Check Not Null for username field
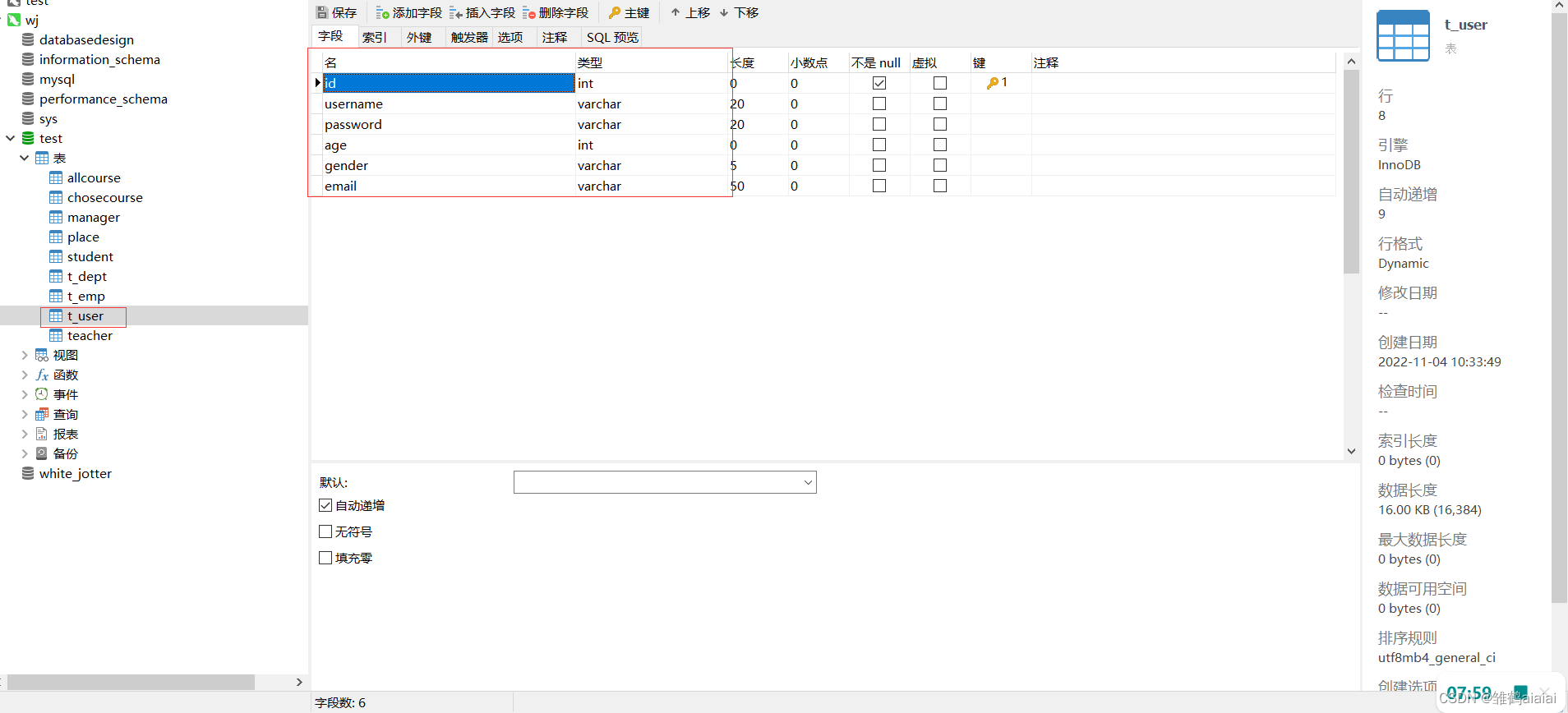This screenshot has height=713, width=1568. [x=879, y=103]
